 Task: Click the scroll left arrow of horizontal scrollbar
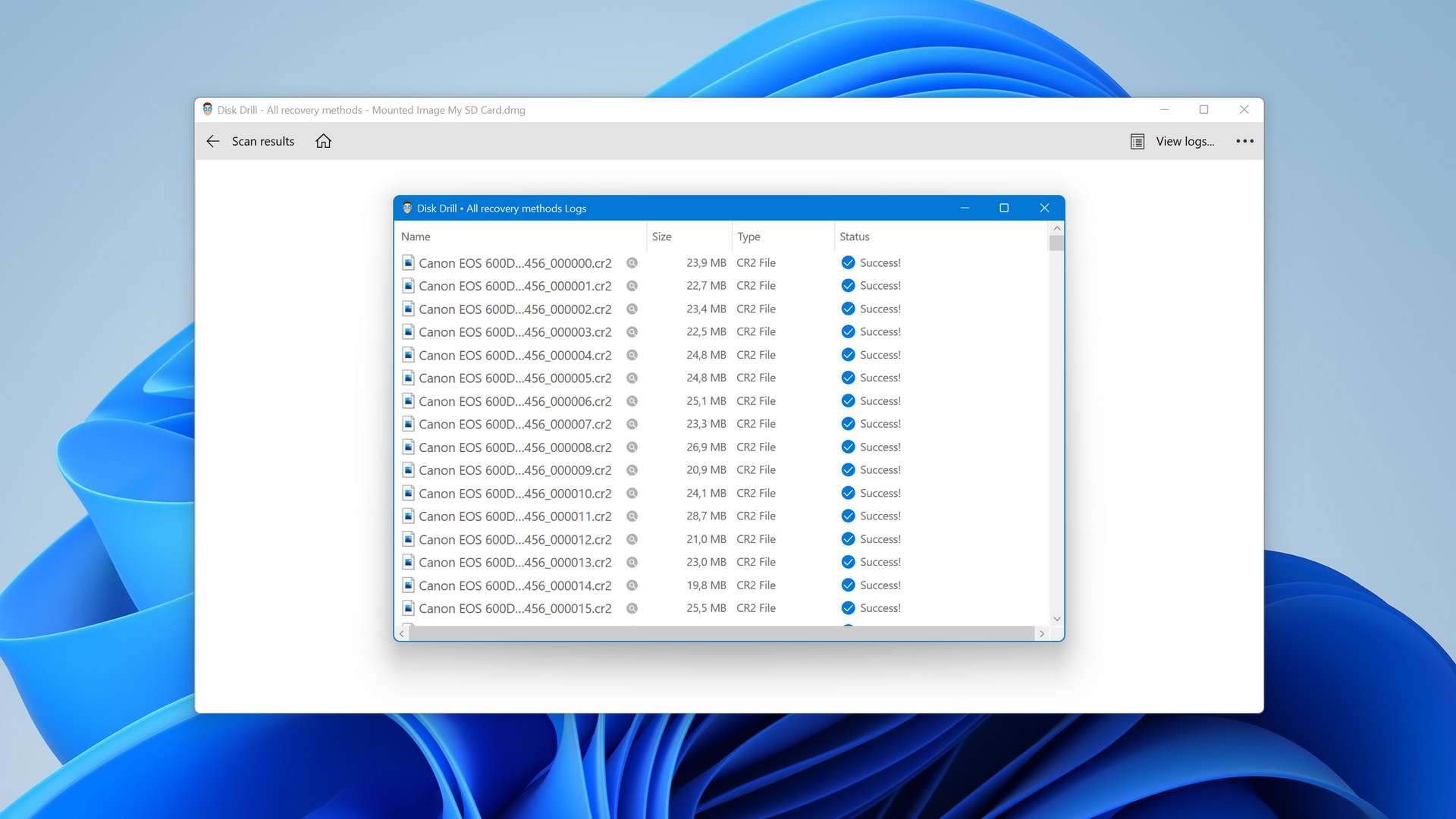coord(402,634)
